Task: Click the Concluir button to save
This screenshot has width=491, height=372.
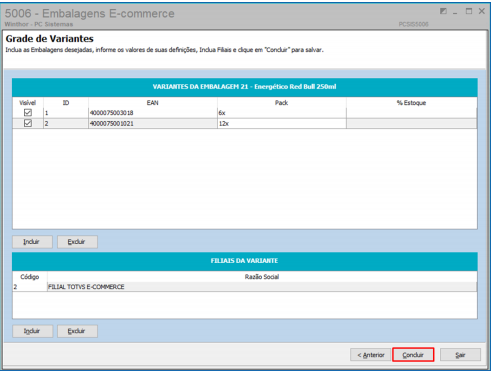Action: pyautogui.click(x=413, y=355)
